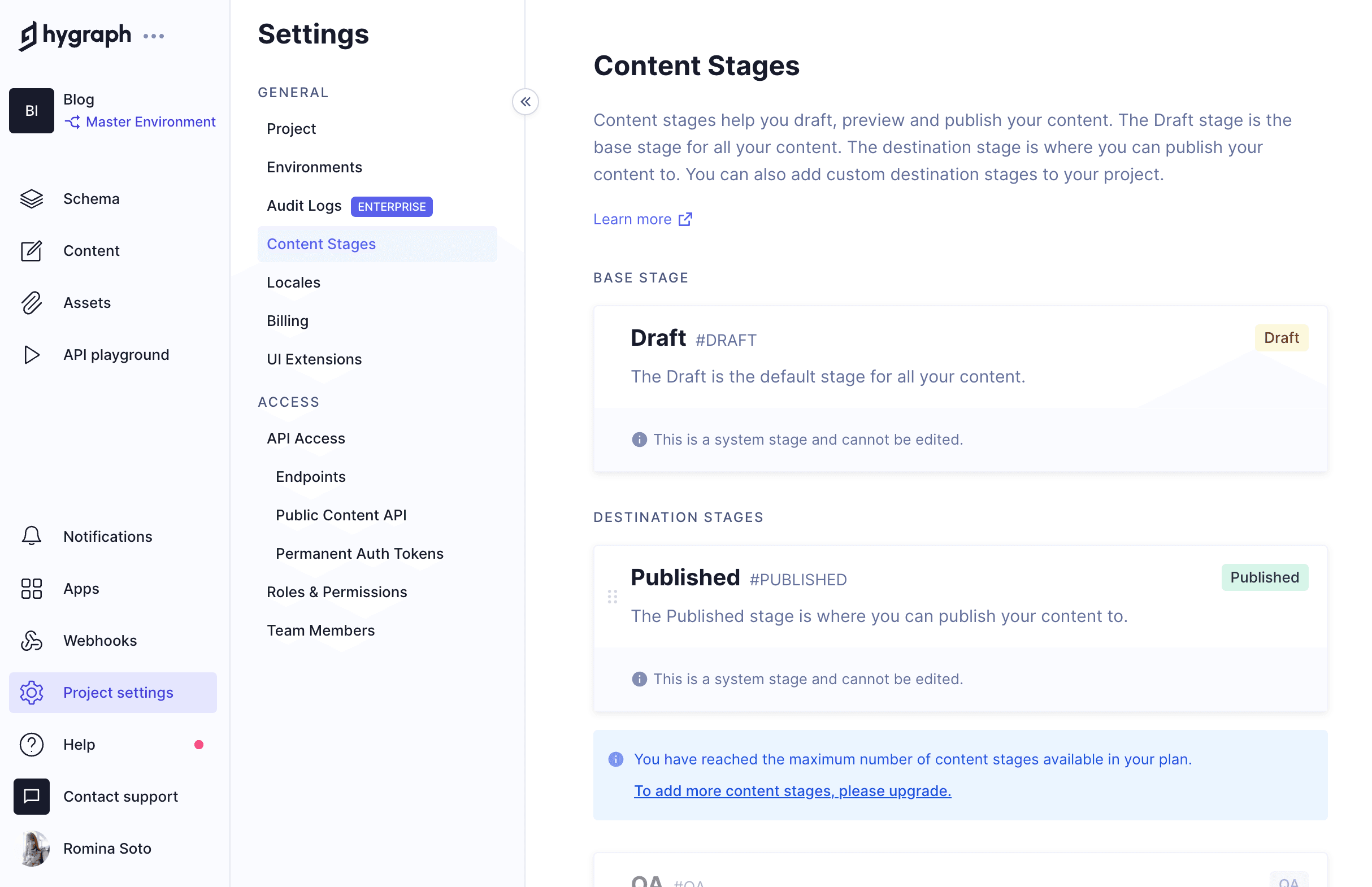This screenshot has width=1372, height=887.
Task: Click the Project settings gear icon
Action: click(x=32, y=692)
